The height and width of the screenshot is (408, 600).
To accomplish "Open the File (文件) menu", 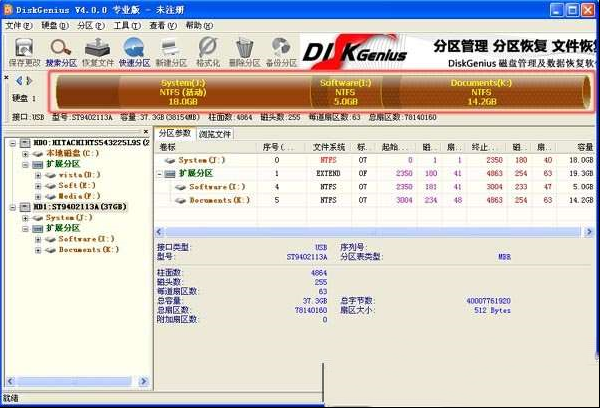I will pos(19,26).
